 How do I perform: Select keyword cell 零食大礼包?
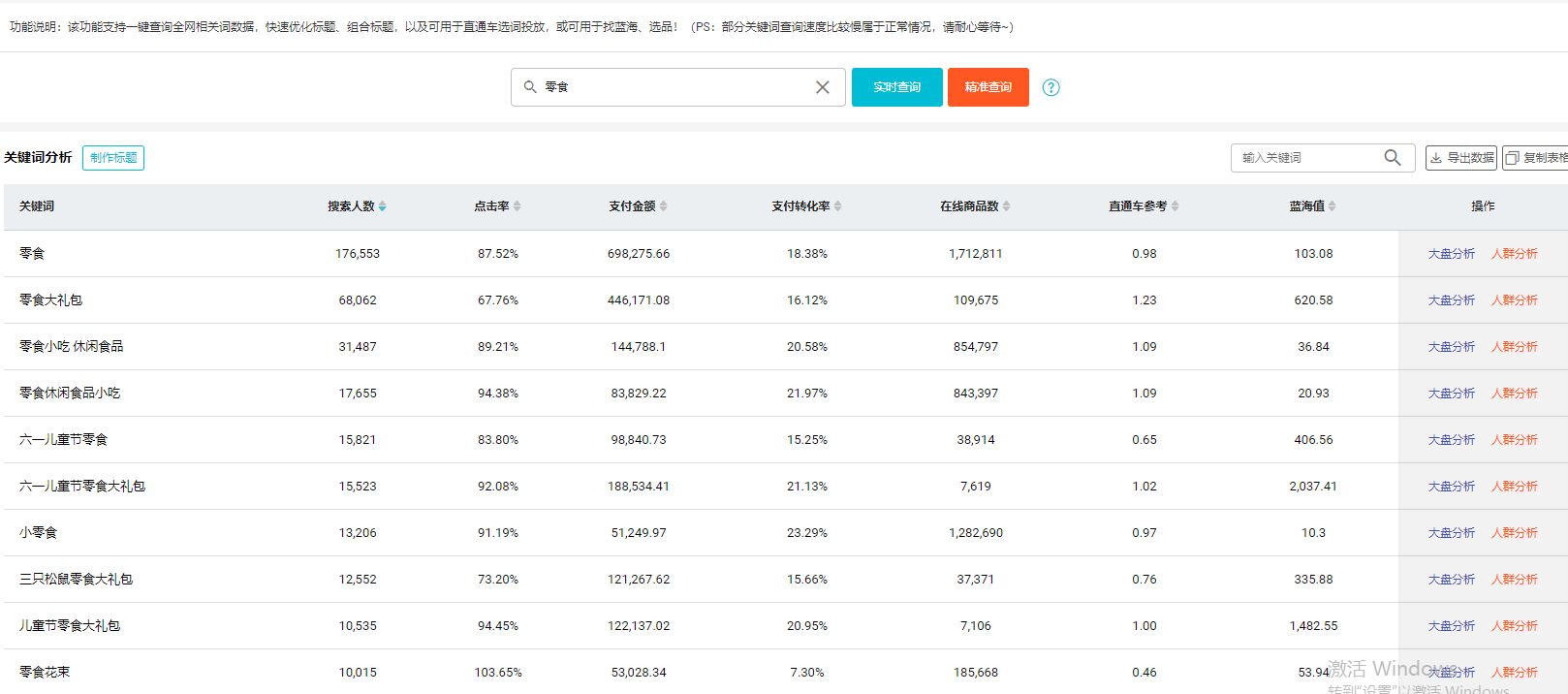pyautogui.click(x=50, y=300)
